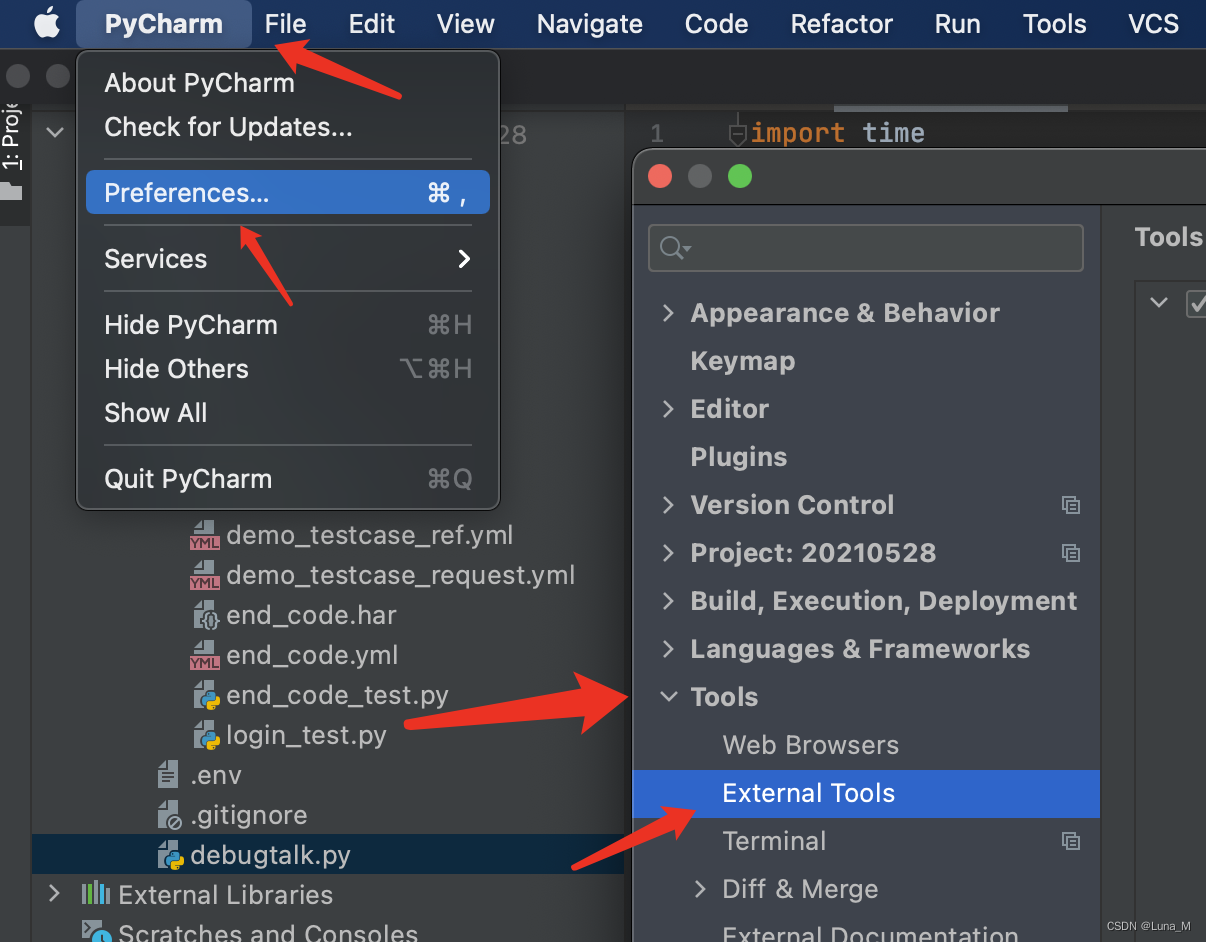Click the YML icon of demo_testcase_ref.yml

coord(205,536)
